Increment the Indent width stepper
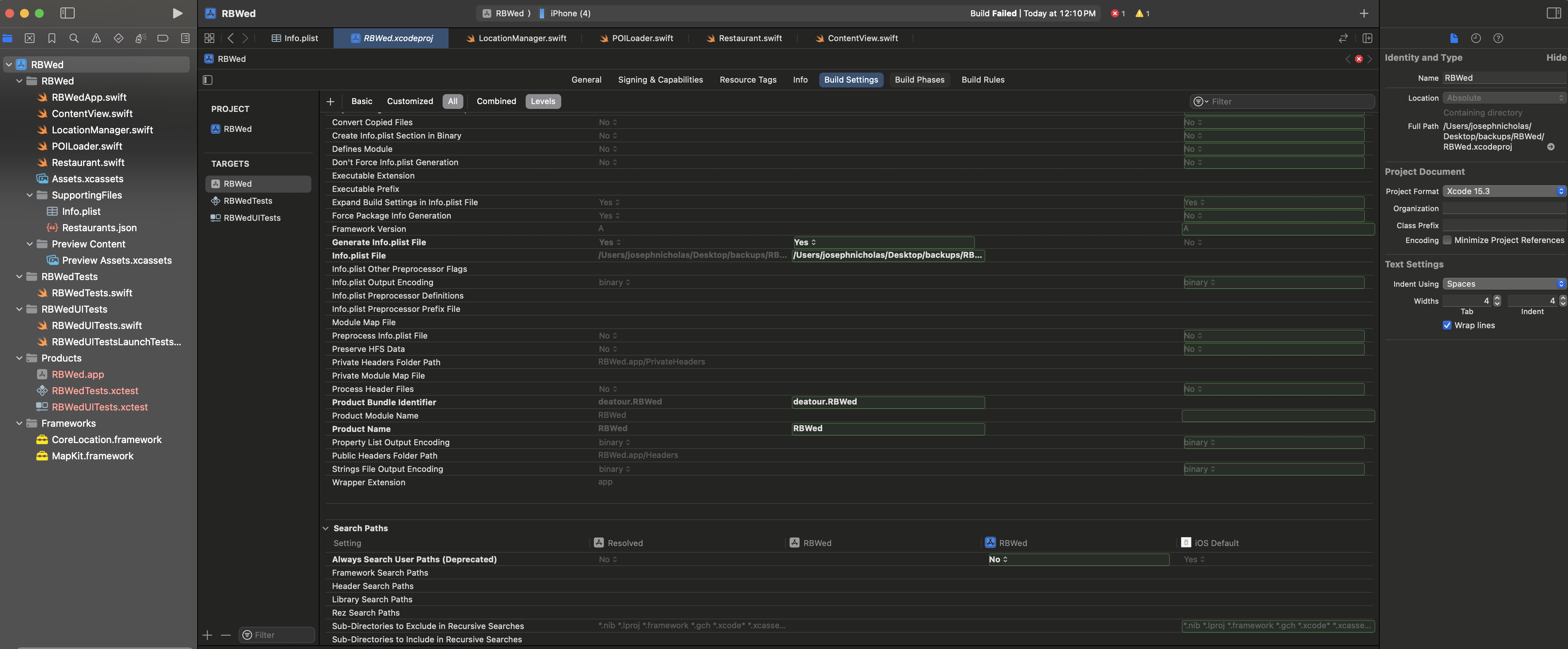Image resolution: width=1568 pixels, height=649 pixels. click(x=1562, y=298)
